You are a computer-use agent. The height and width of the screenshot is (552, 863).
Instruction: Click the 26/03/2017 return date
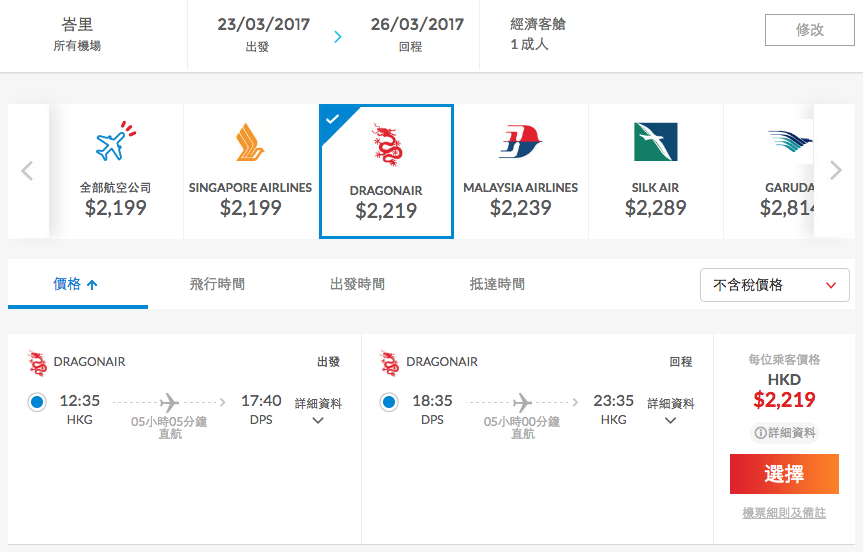tap(417, 24)
